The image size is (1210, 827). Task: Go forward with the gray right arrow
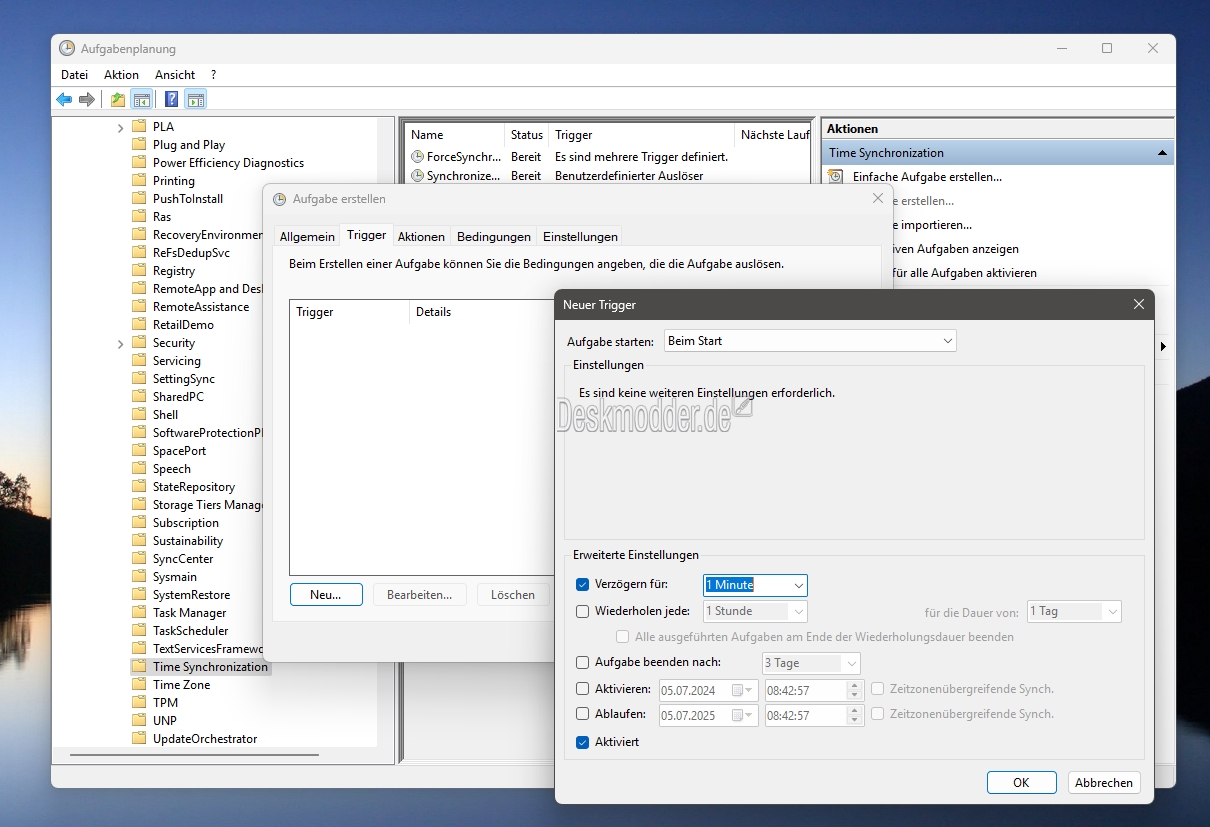[87, 99]
